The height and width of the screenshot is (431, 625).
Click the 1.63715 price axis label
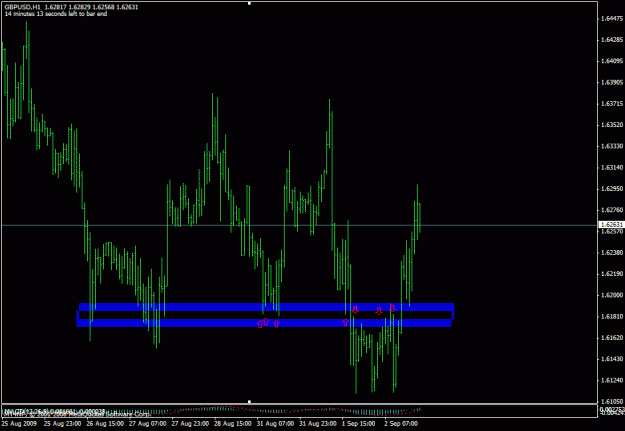612,104
